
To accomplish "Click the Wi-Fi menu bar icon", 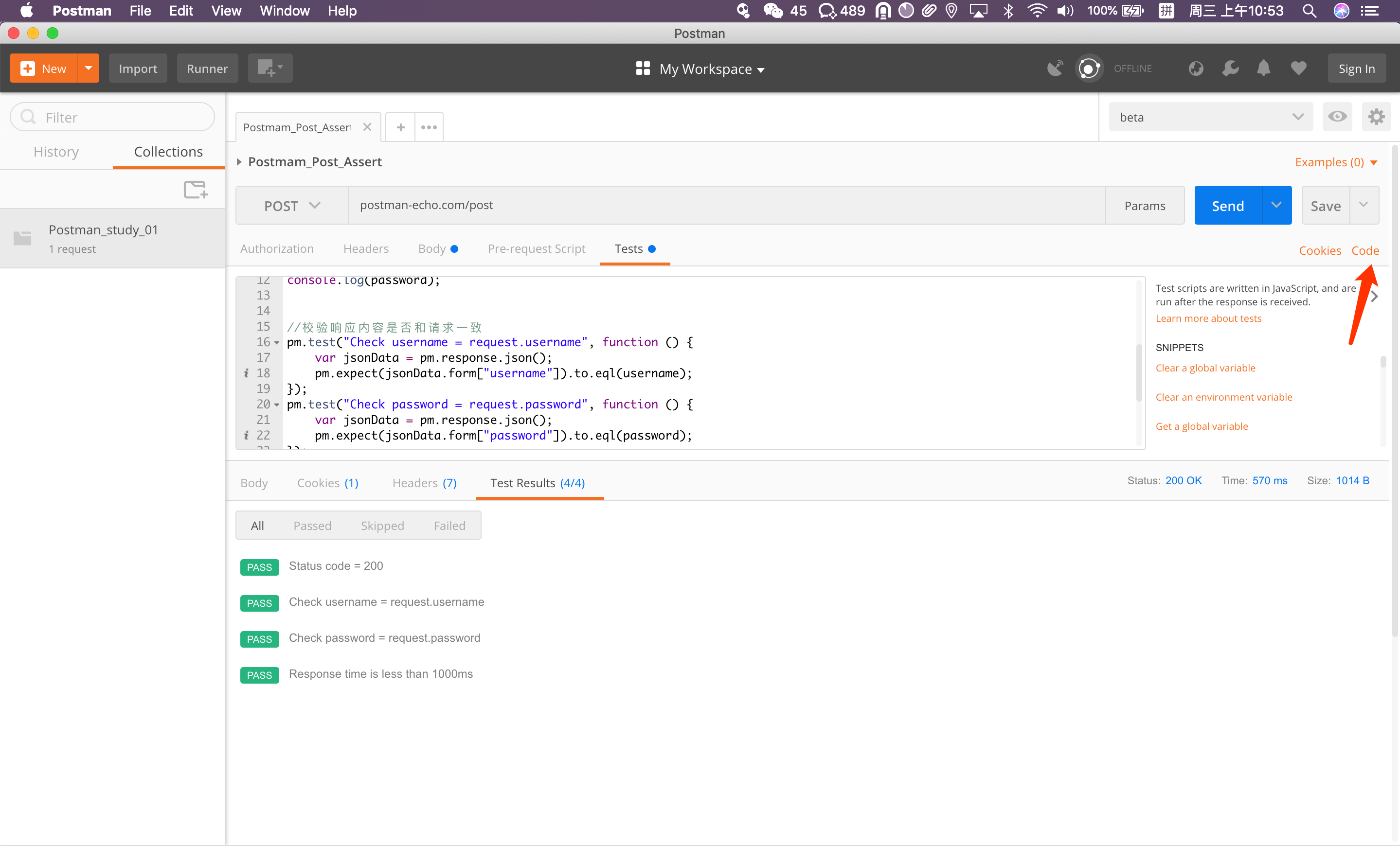I will (1037, 11).
